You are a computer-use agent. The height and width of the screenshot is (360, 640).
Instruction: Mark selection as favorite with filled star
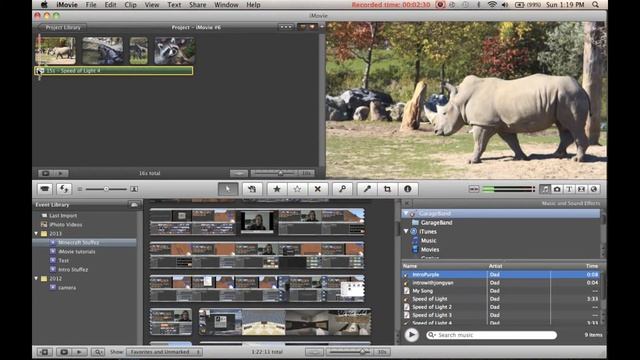277,189
